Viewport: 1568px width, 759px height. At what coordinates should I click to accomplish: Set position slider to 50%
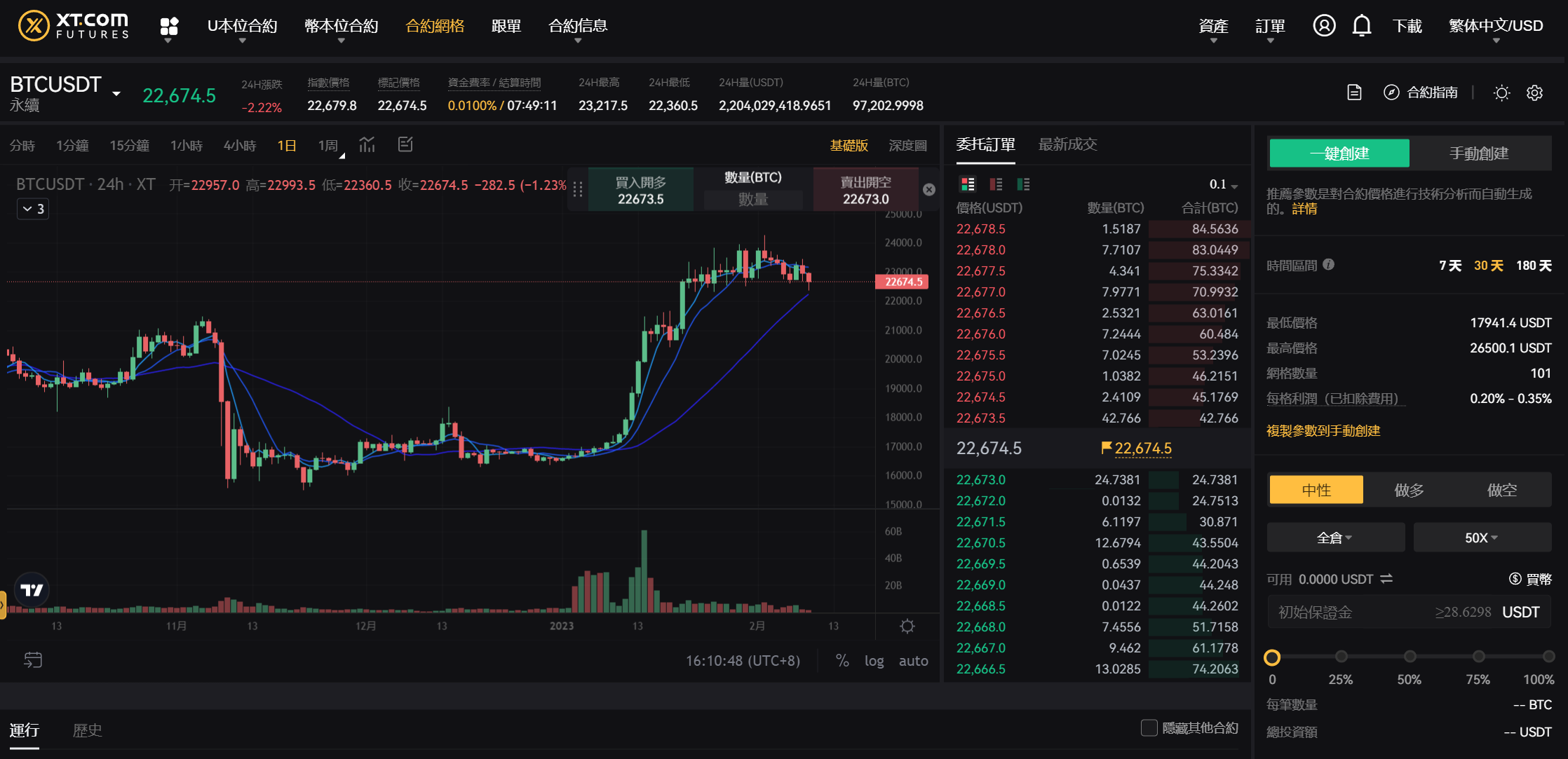1410,657
